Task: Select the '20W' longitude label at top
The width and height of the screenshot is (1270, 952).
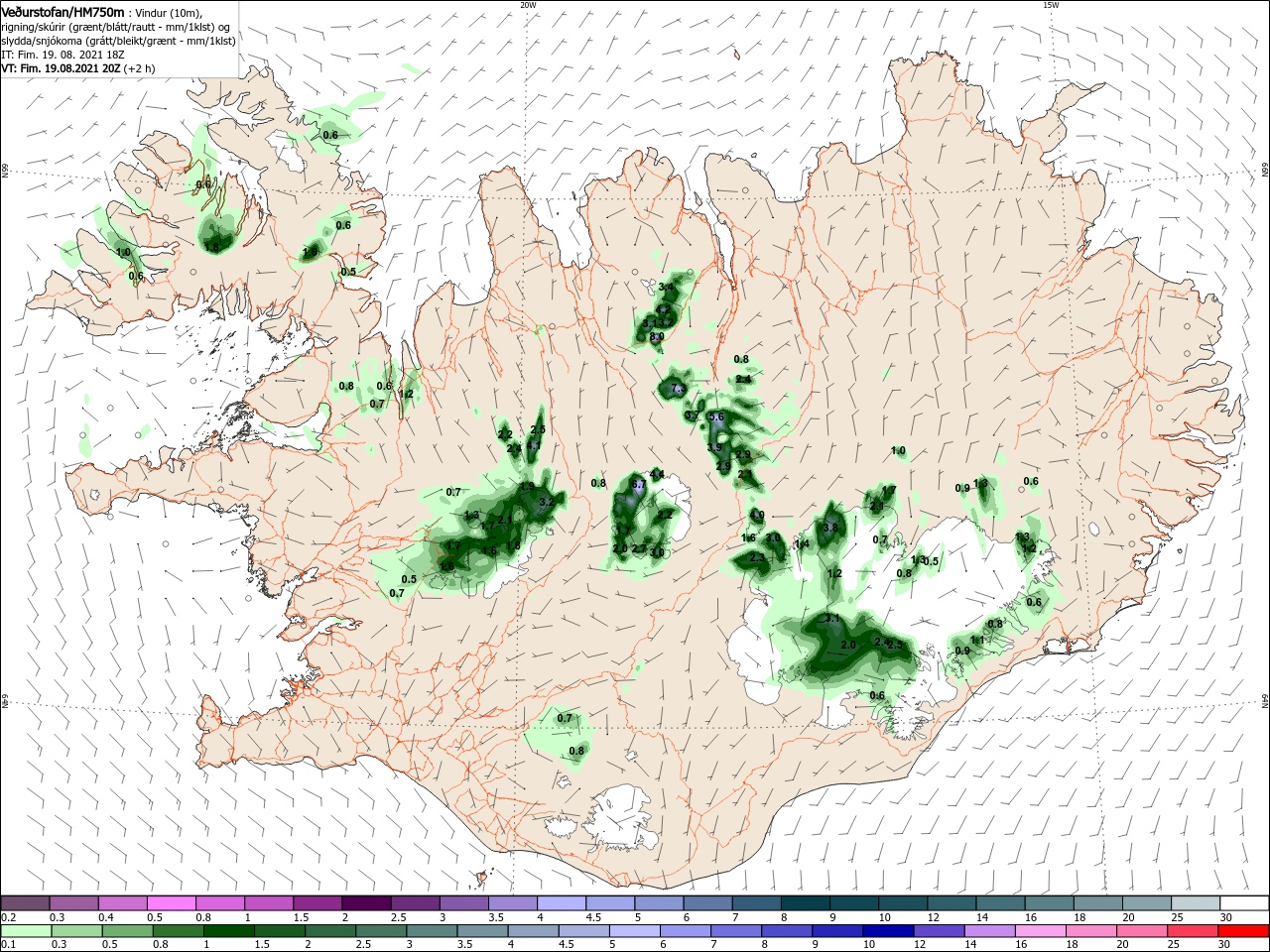Action: tap(528, 4)
